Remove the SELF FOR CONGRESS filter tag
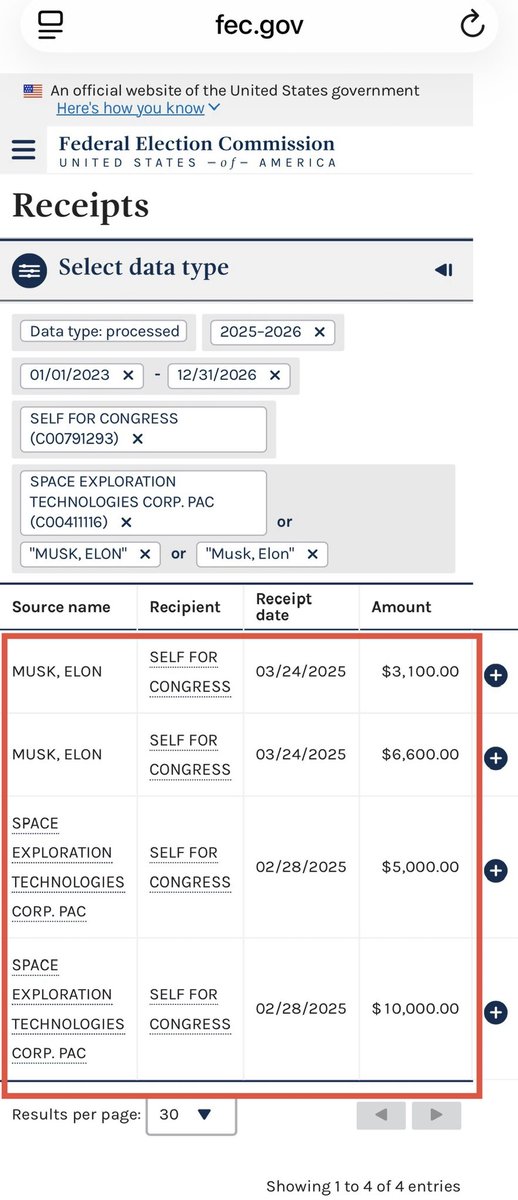Viewport: 518px width, 1200px height. [x=138, y=439]
